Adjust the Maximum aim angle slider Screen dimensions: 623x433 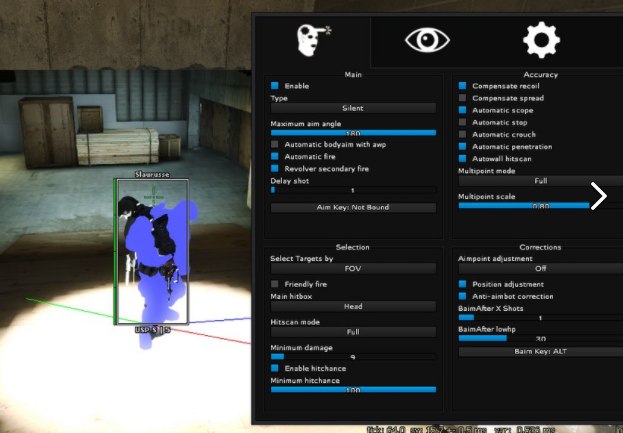click(x=353, y=133)
